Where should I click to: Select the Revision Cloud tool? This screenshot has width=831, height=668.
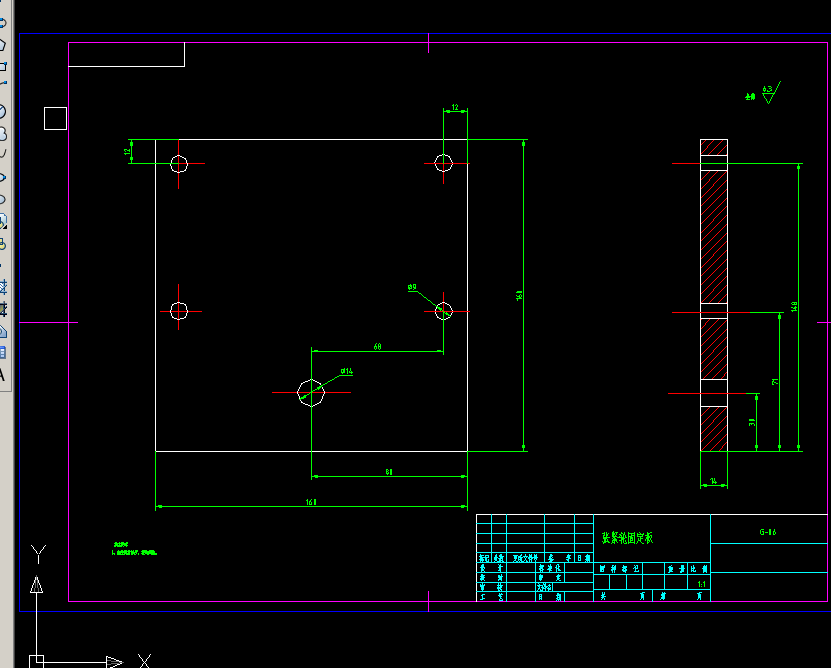[2, 134]
